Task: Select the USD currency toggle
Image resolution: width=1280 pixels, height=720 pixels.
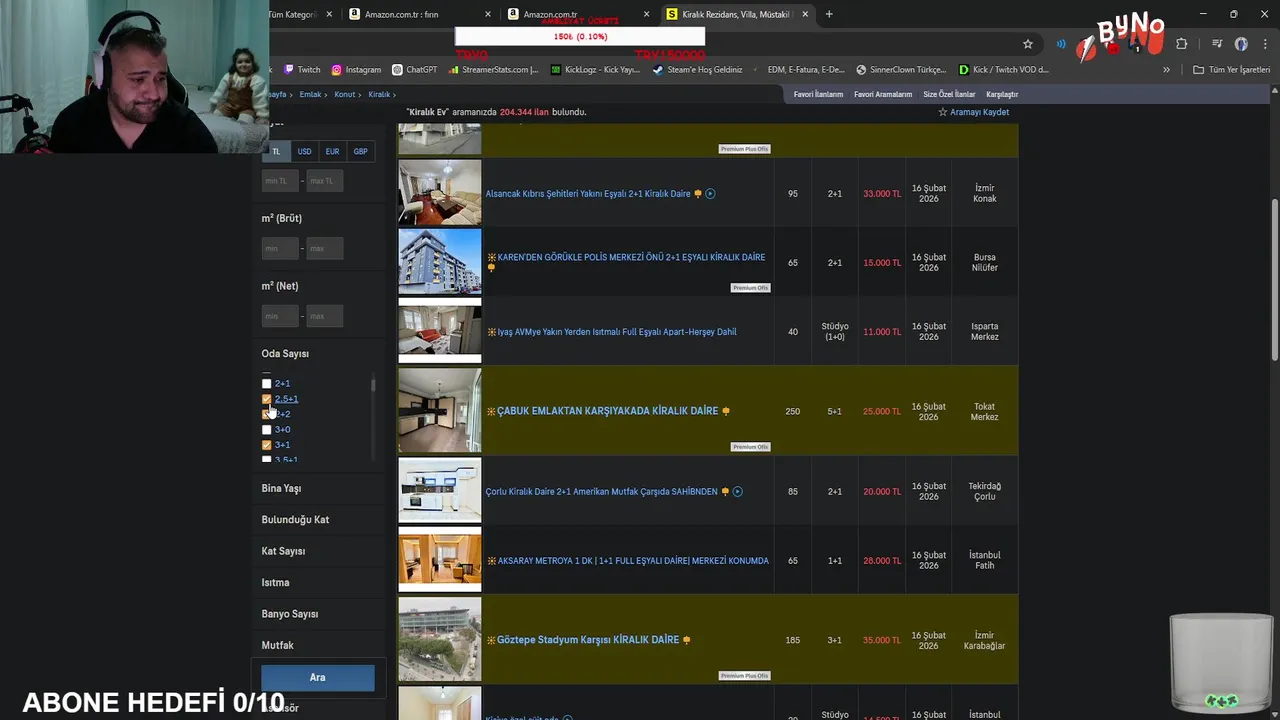Action: click(x=304, y=152)
